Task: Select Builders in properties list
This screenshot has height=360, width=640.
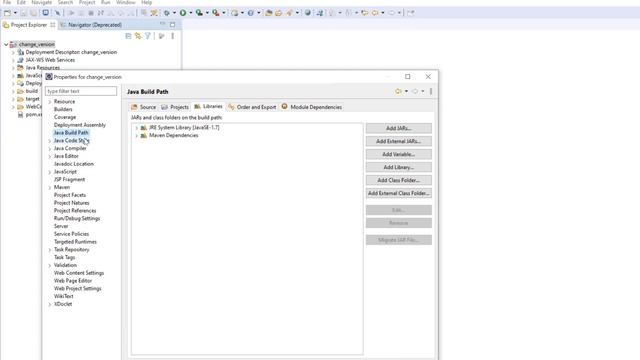Action: point(63,109)
